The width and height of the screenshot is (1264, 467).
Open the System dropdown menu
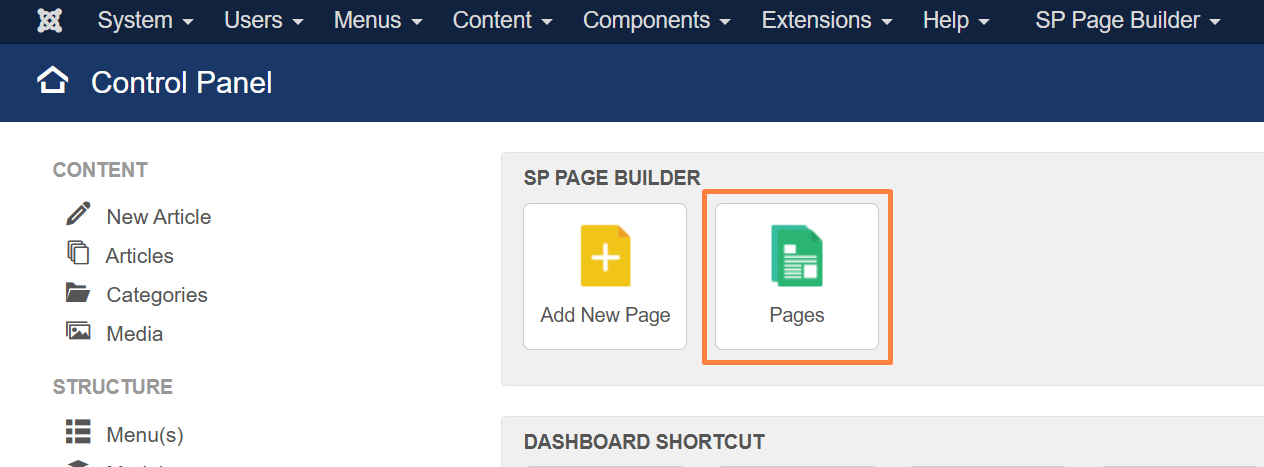click(146, 20)
